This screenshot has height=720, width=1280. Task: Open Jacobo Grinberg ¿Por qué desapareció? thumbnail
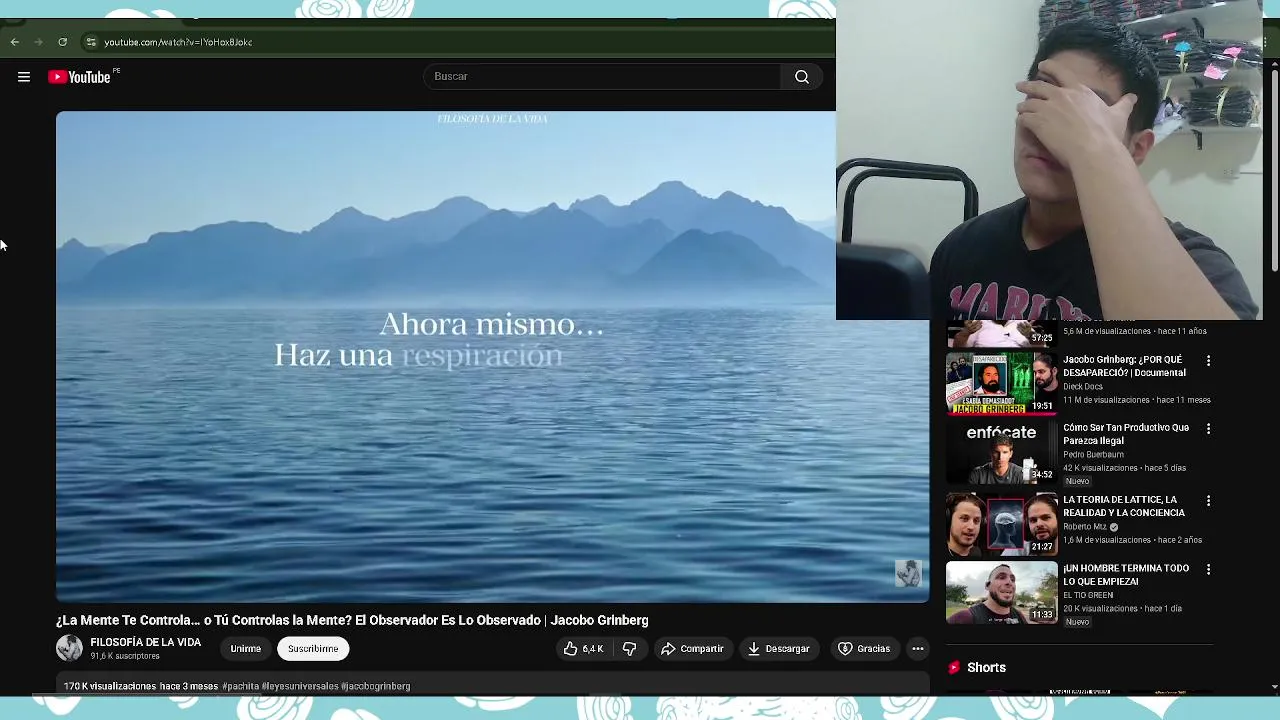[1001, 383]
